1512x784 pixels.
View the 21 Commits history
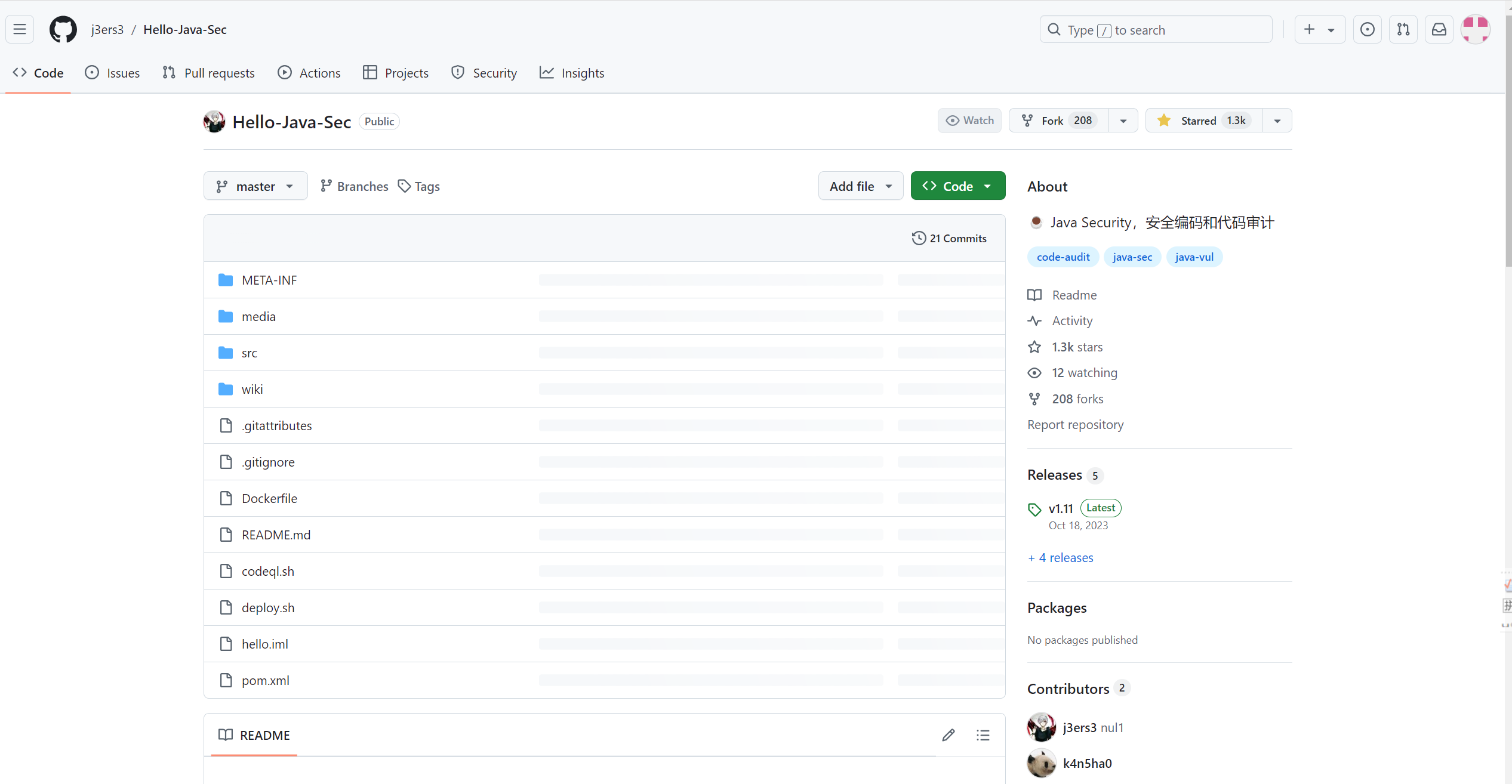[x=949, y=238]
